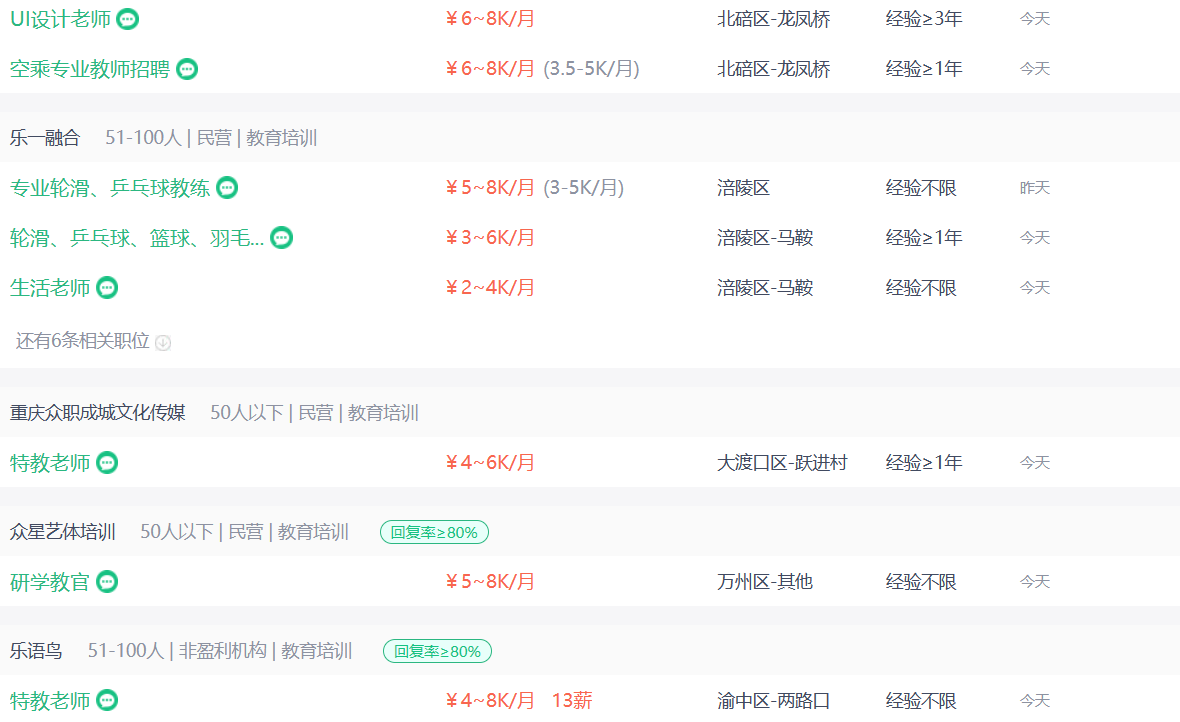Click chat icon beside 生活老师
The image size is (1180, 722).
pyautogui.click(x=107, y=288)
